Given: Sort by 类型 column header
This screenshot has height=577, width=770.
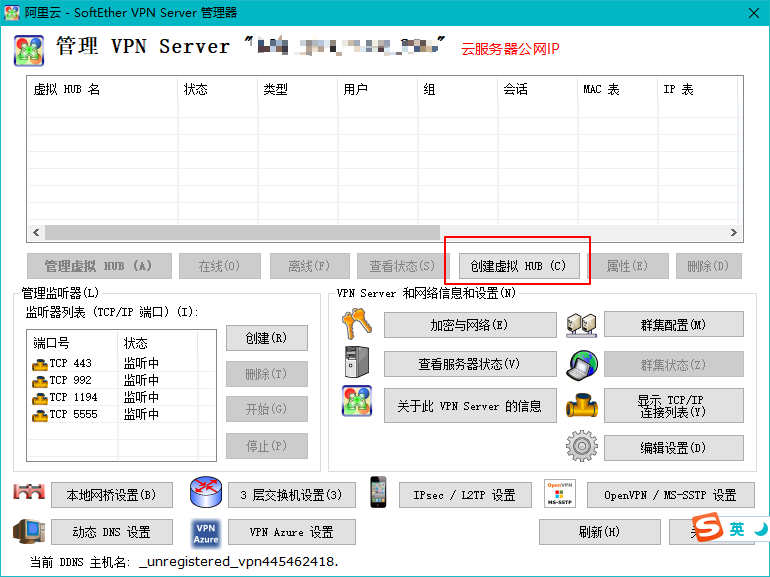Looking at the screenshot, I should [x=298, y=89].
